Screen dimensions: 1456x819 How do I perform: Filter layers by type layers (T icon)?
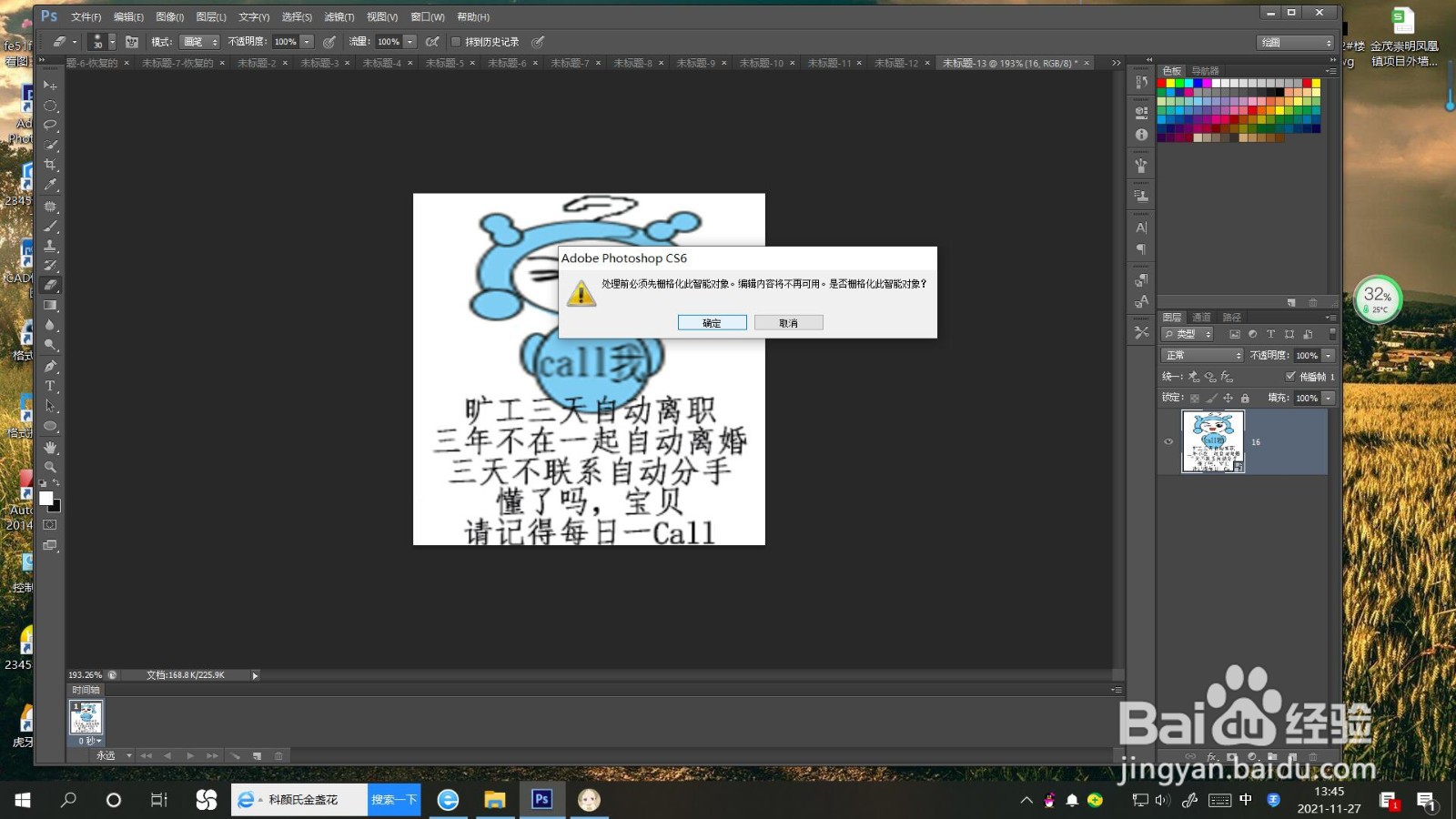click(1270, 334)
